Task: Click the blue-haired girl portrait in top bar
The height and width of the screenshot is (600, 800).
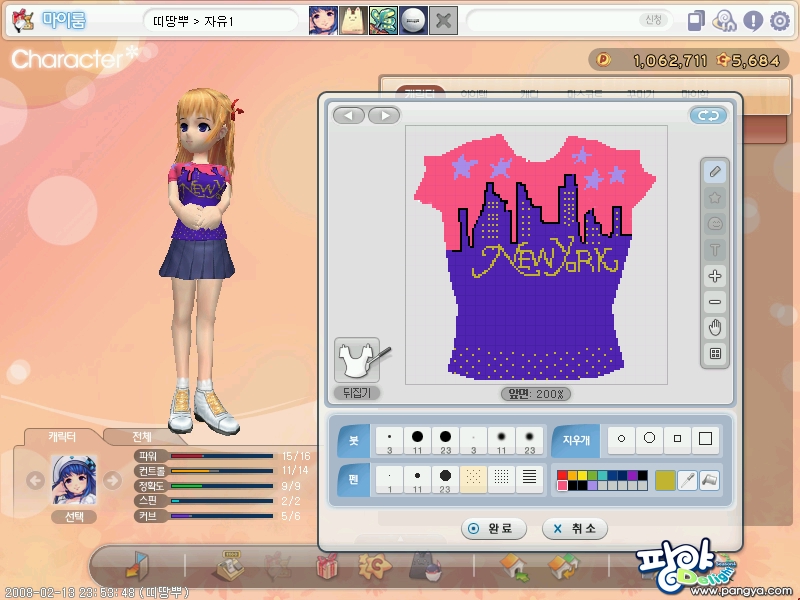Action: click(x=323, y=21)
